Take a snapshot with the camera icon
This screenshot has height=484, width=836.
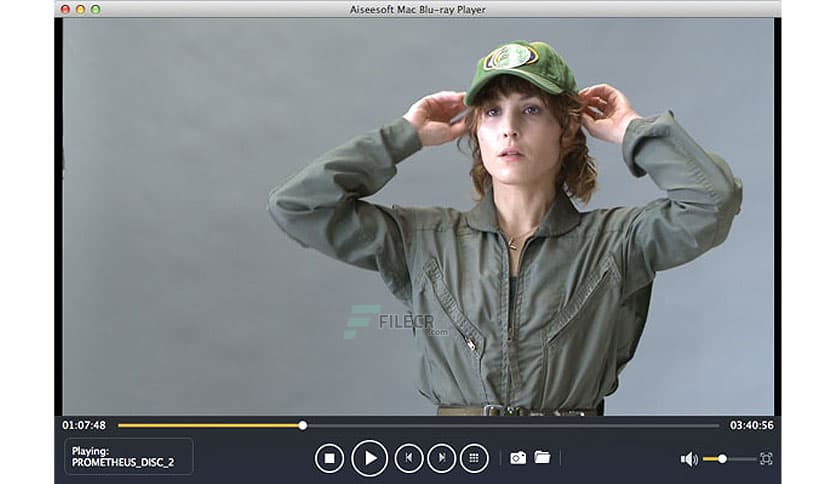518,458
